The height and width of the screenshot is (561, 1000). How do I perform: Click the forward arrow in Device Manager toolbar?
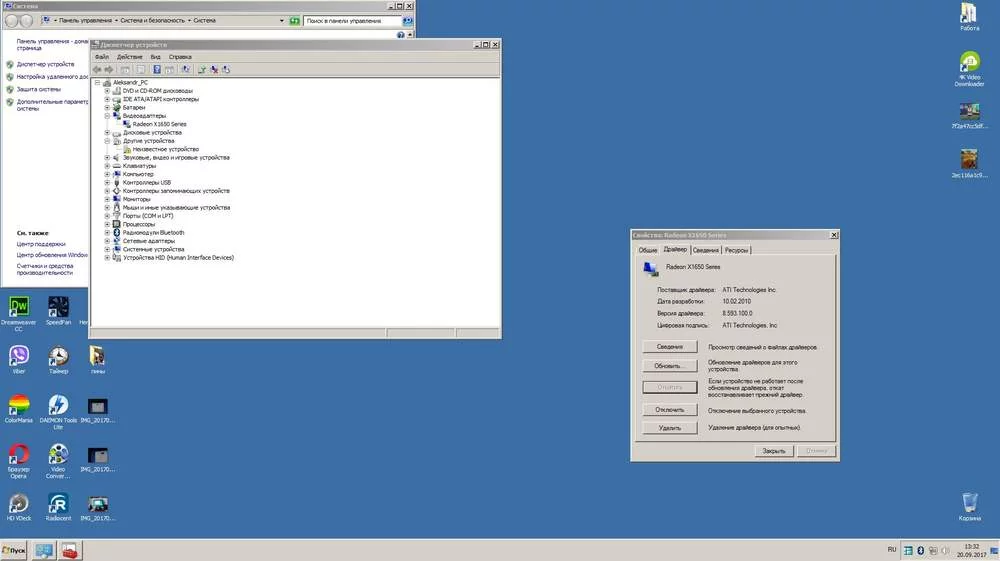109,69
